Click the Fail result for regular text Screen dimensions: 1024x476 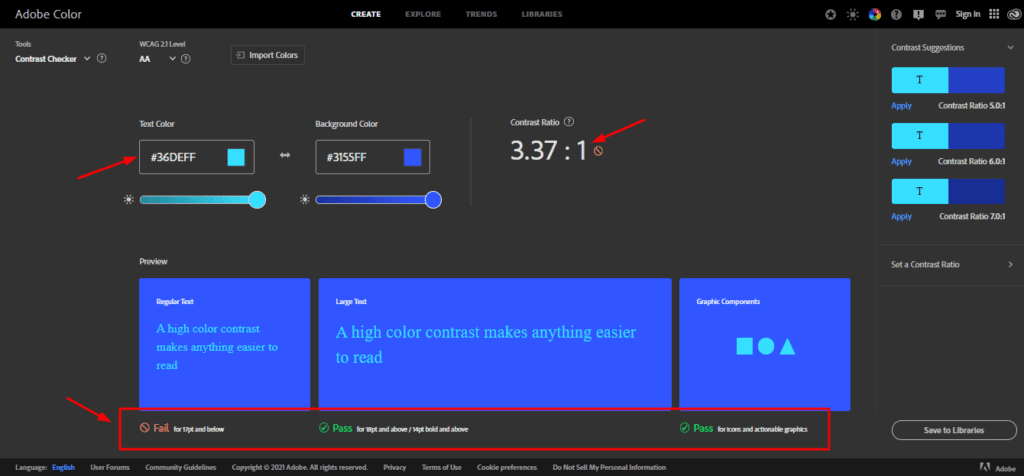(182, 428)
